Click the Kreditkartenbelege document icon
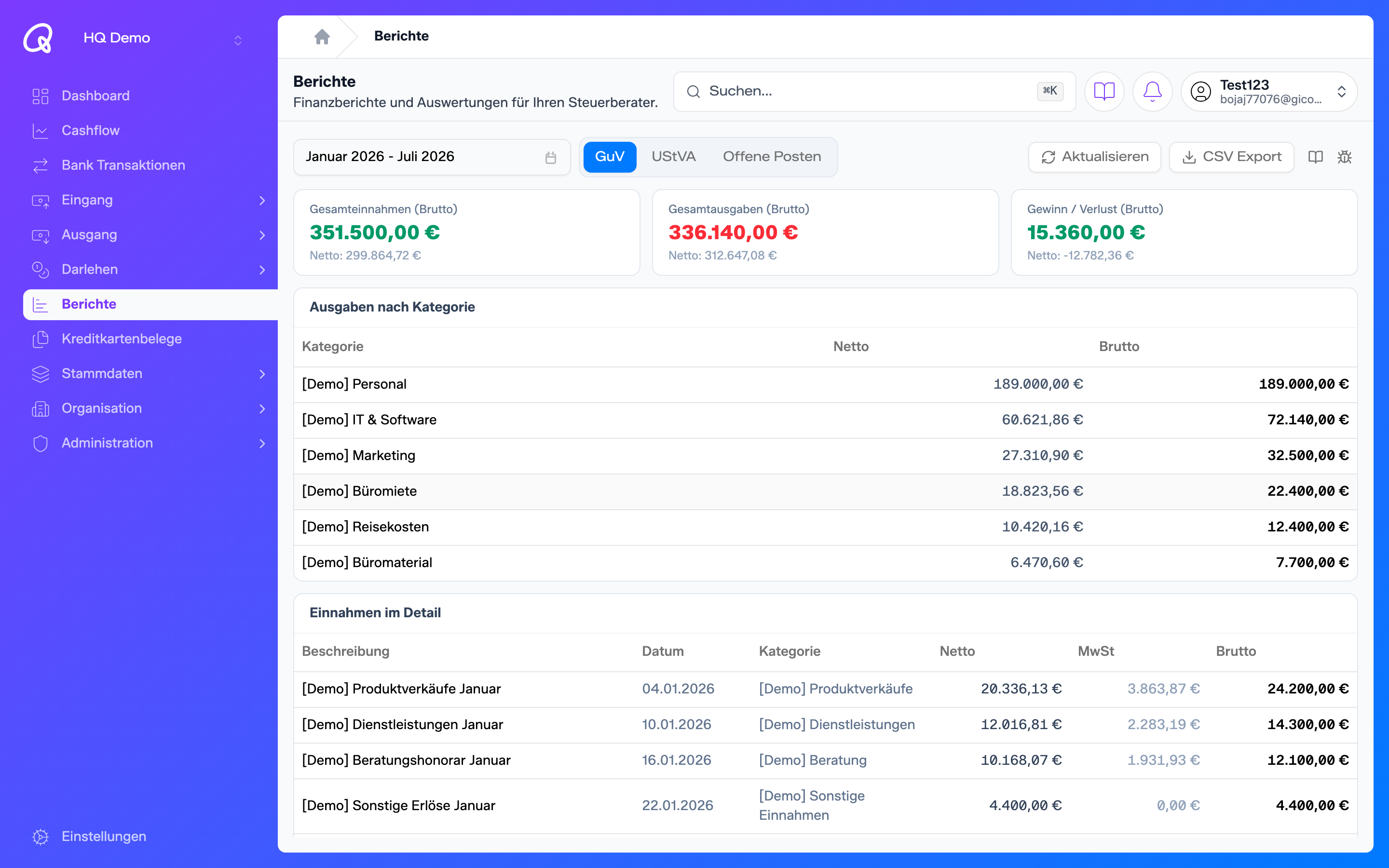The height and width of the screenshot is (868, 1389). (x=40, y=339)
